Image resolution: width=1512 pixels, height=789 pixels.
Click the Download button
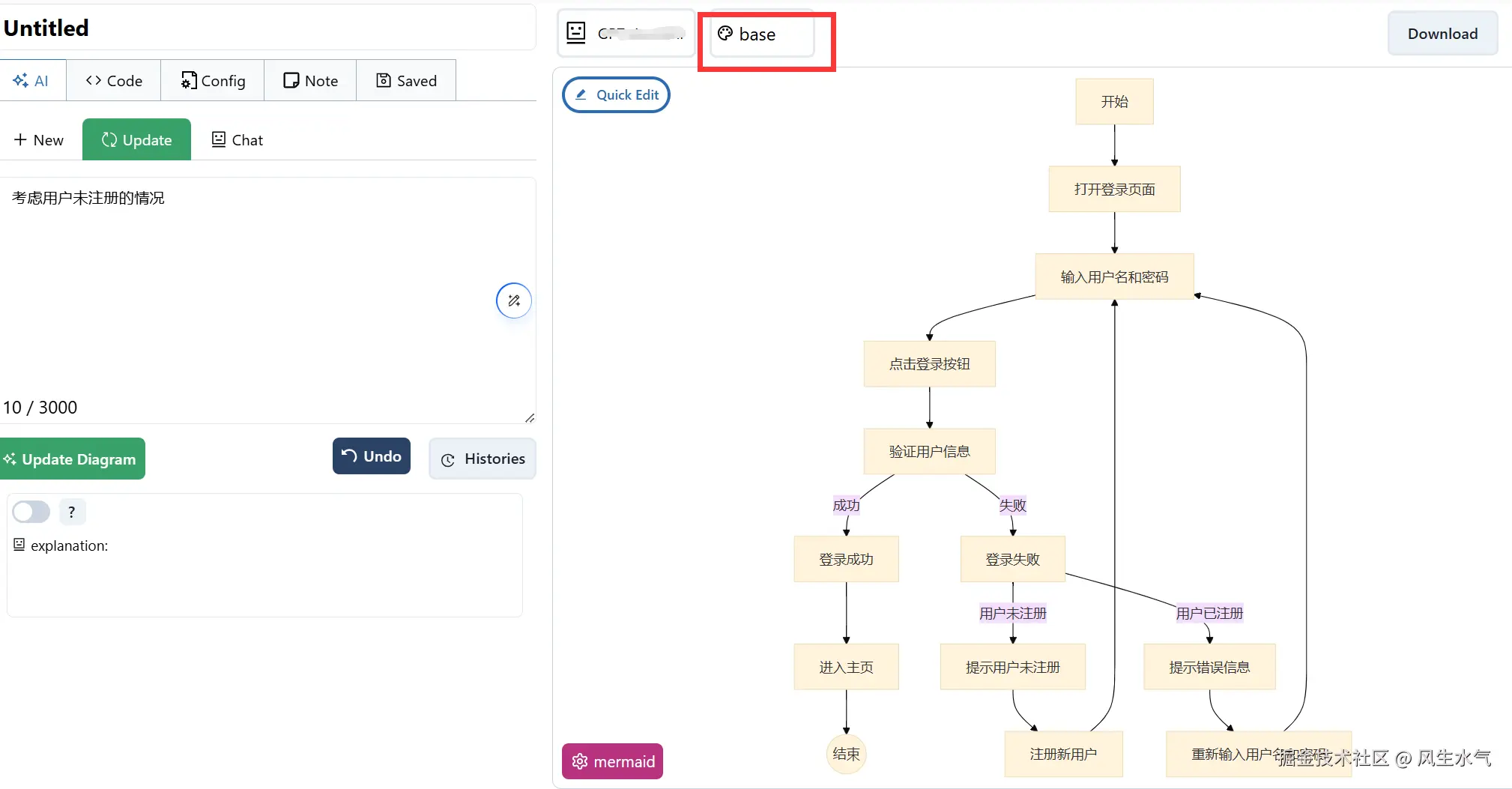[1442, 34]
